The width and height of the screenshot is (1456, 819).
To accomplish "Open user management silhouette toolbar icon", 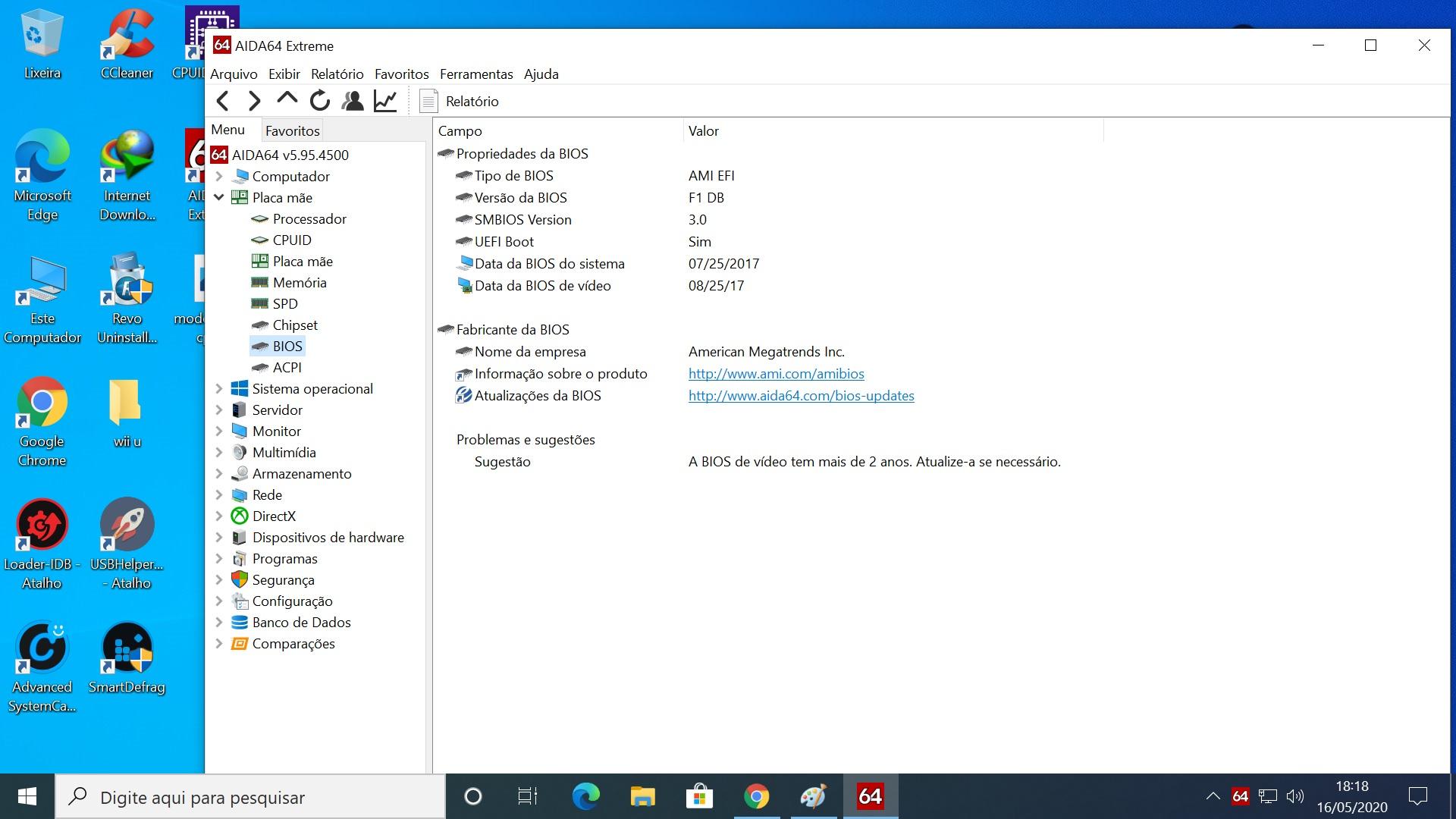I will 353,101.
